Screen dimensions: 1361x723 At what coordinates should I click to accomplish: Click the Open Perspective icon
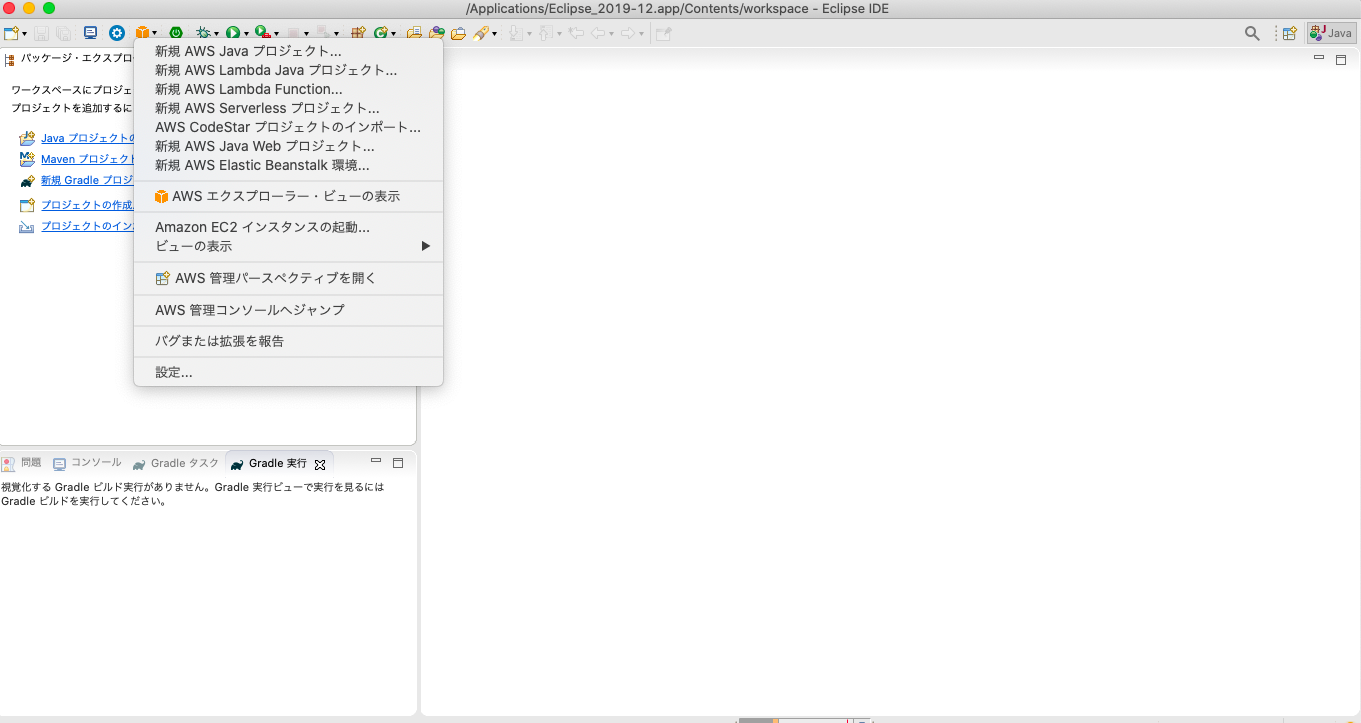pos(1290,33)
